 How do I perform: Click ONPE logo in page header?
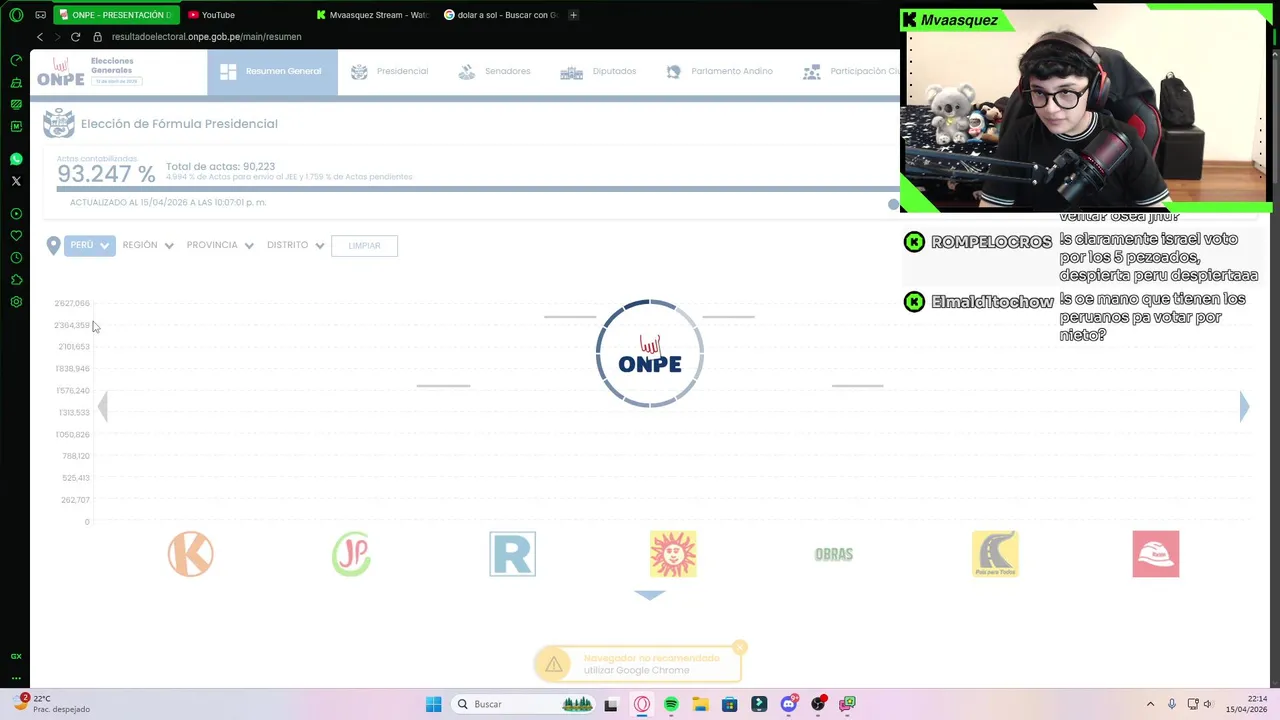tap(61, 72)
